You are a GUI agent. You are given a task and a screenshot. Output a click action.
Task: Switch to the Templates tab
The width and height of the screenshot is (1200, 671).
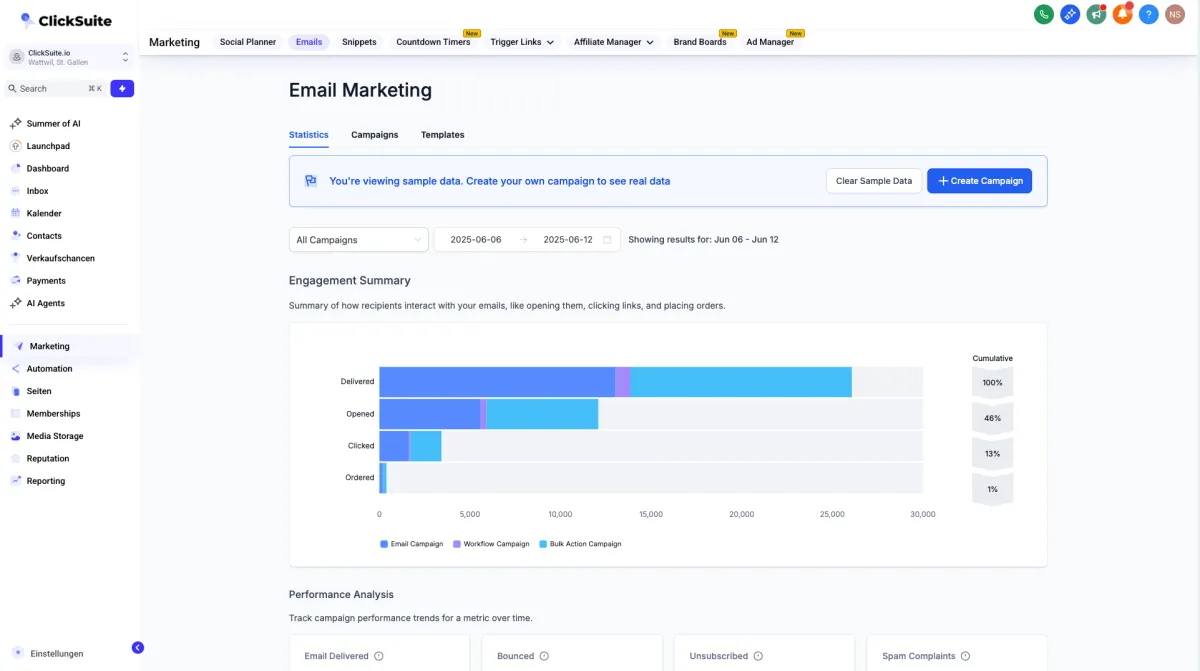click(x=443, y=135)
